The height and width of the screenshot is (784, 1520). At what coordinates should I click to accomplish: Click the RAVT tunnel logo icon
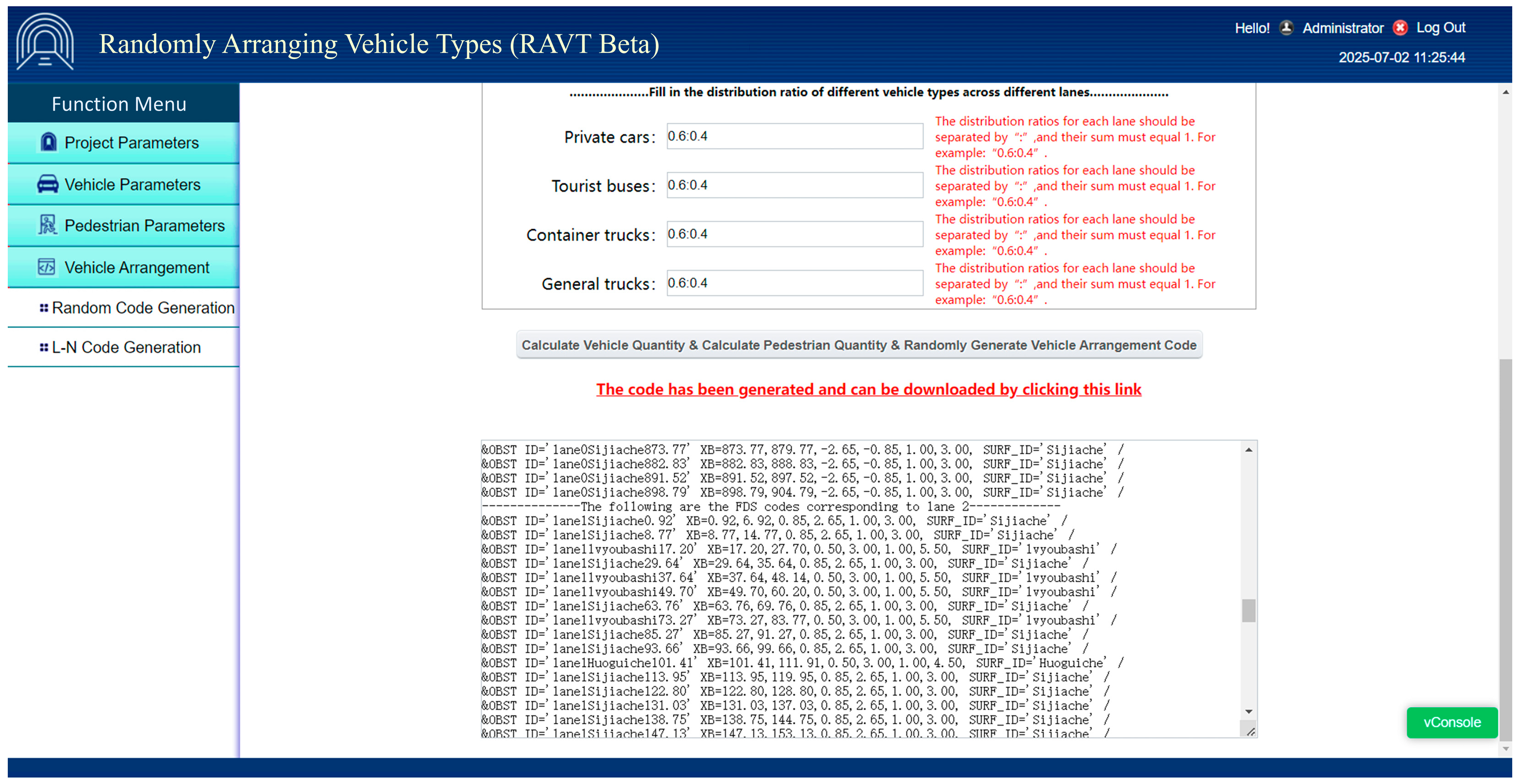pos(45,42)
